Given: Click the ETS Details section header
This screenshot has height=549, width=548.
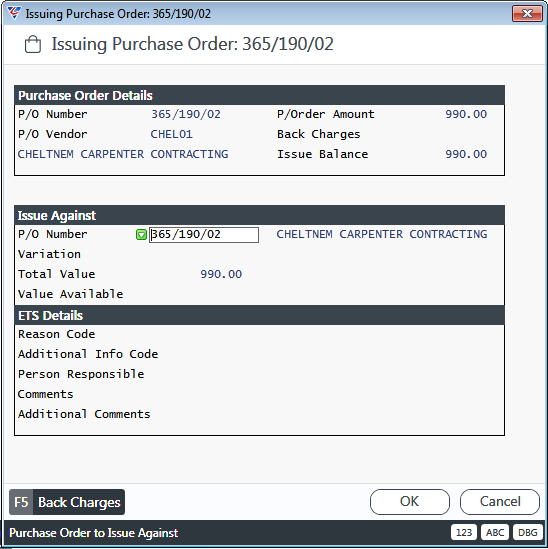Looking at the screenshot, I should [x=259, y=315].
